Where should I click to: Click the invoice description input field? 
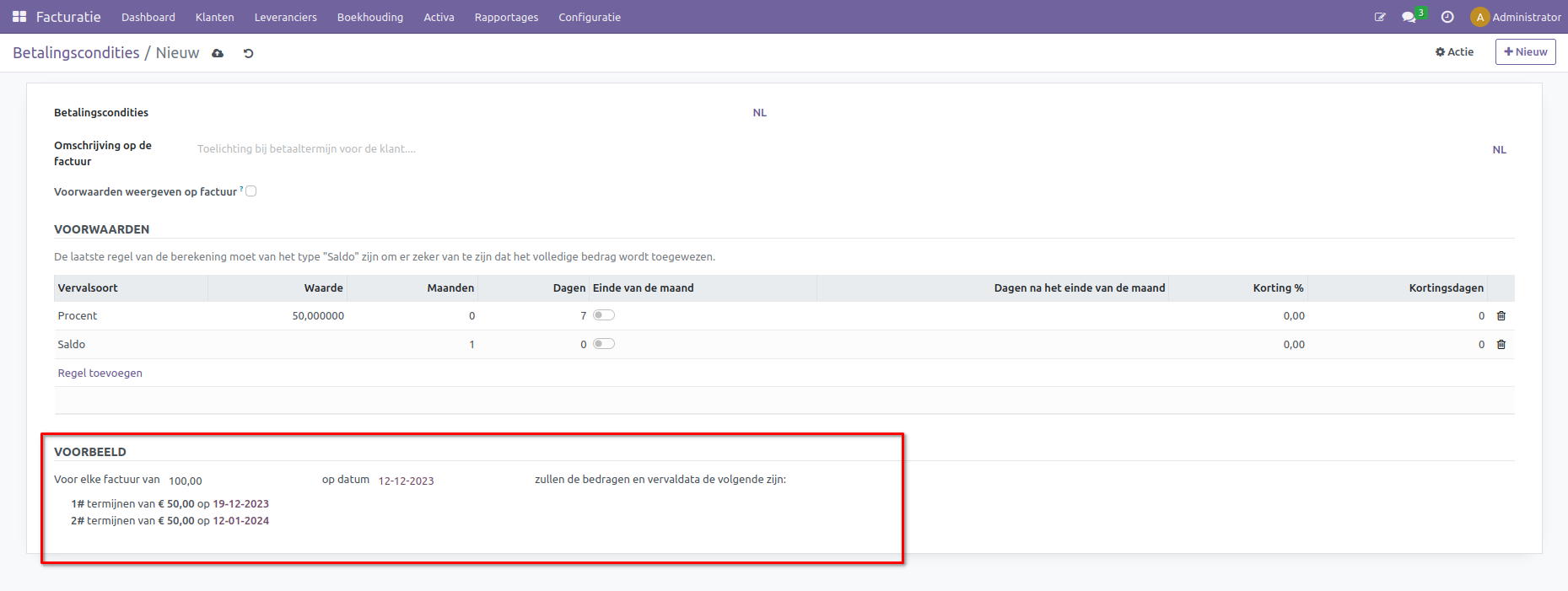pyautogui.click(x=835, y=149)
